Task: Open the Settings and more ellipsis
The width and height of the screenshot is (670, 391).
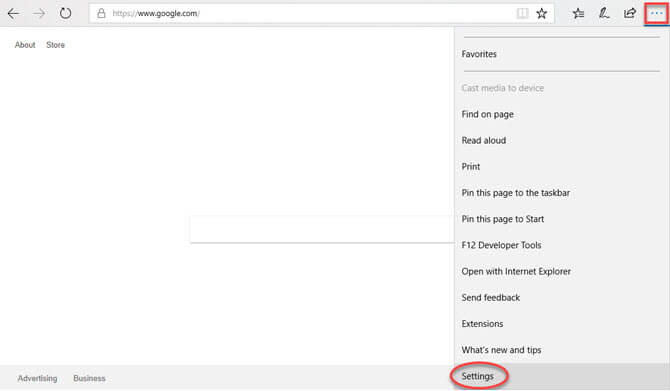Action: coord(656,13)
